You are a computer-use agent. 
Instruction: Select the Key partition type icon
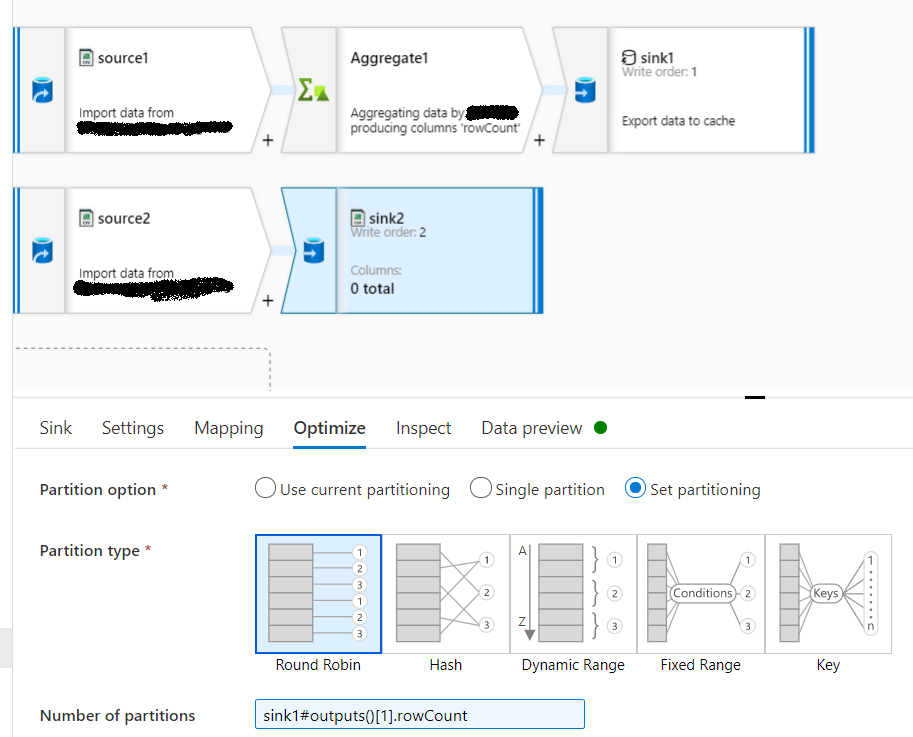(827, 593)
